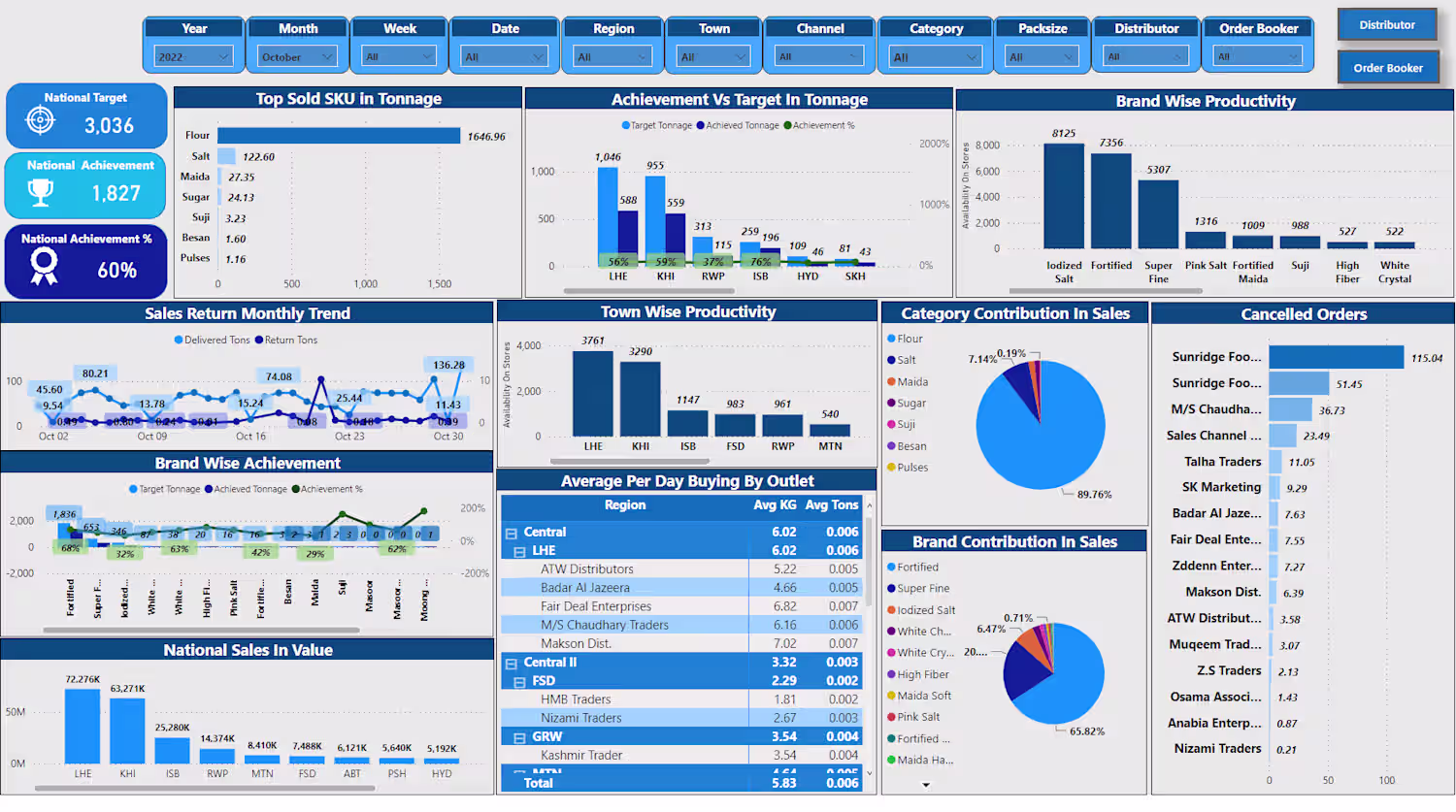1456x812 pixels.
Task: Select Flour legend item in category chart
Action: [x=905, y=339]
